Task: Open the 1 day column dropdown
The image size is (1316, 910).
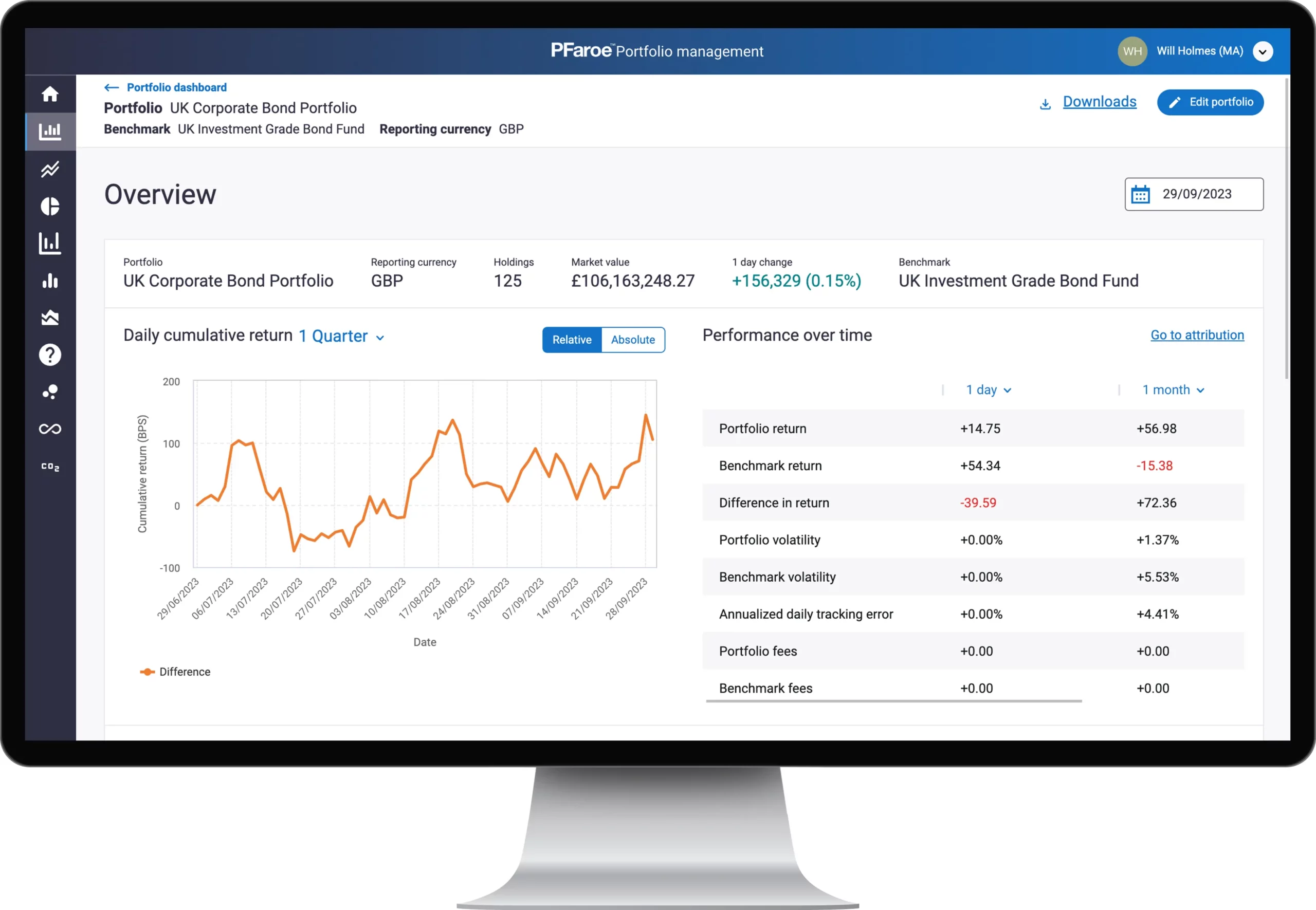Action: point(988,390)
